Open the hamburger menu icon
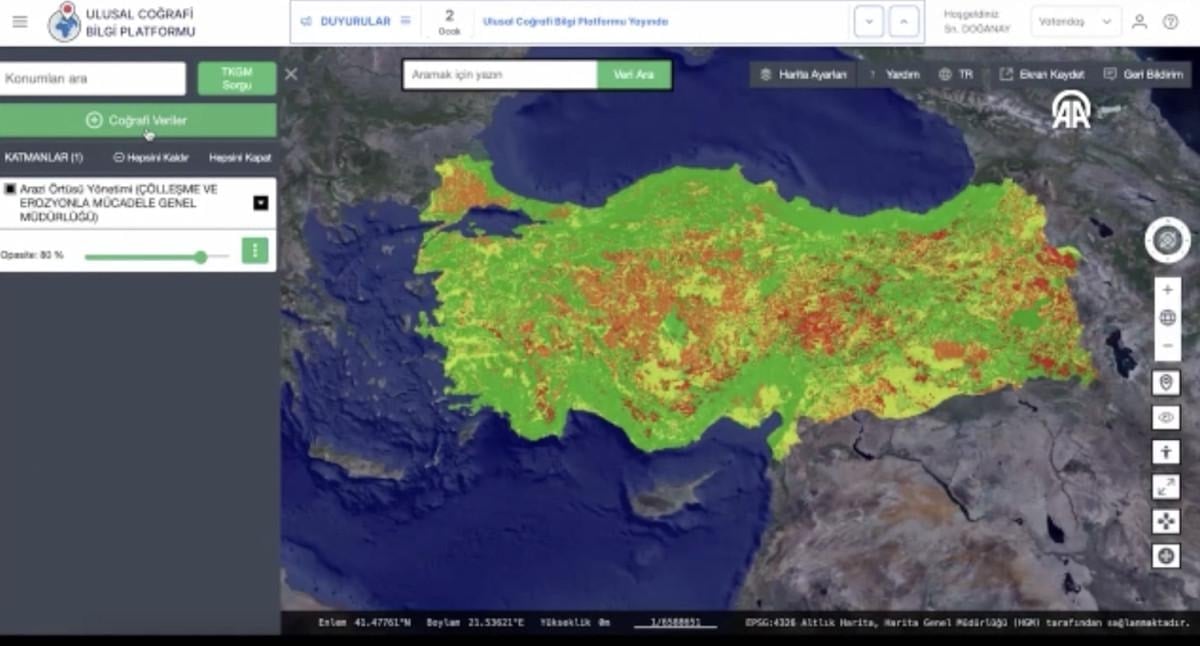 (20, 22)
